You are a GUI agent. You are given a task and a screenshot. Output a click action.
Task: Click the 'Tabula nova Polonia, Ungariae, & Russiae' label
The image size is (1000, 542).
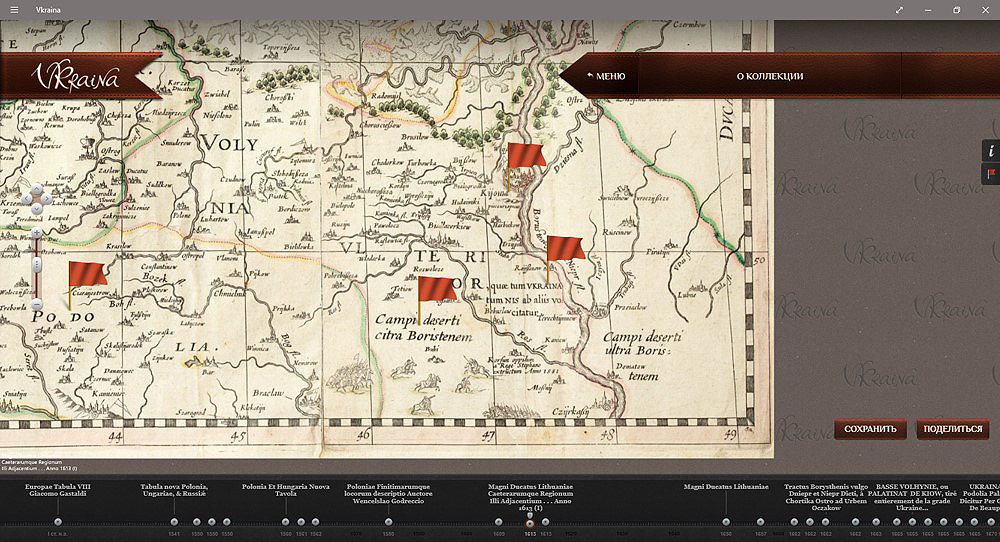174,490
